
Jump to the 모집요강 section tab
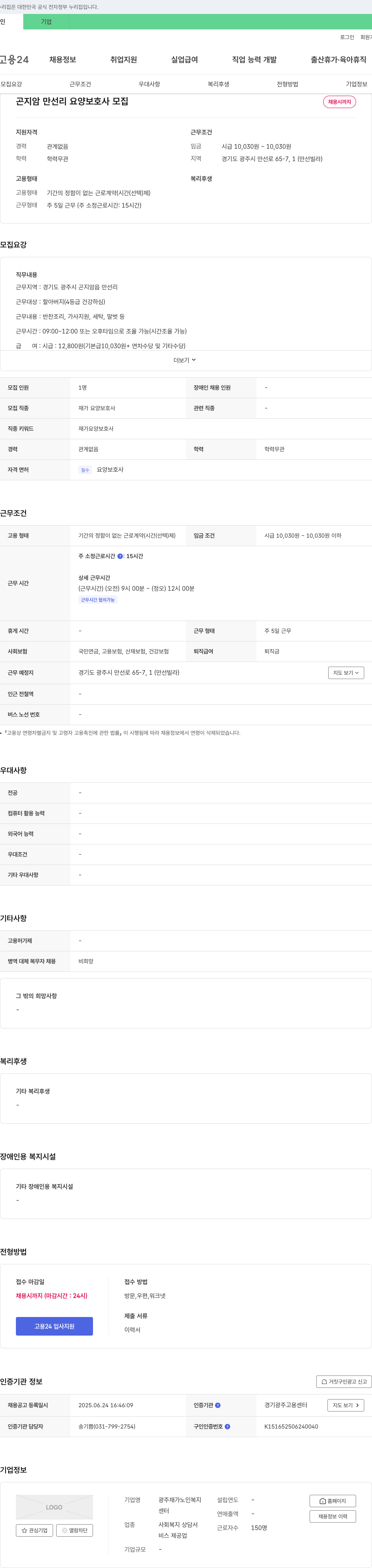[x=11, y=84]
